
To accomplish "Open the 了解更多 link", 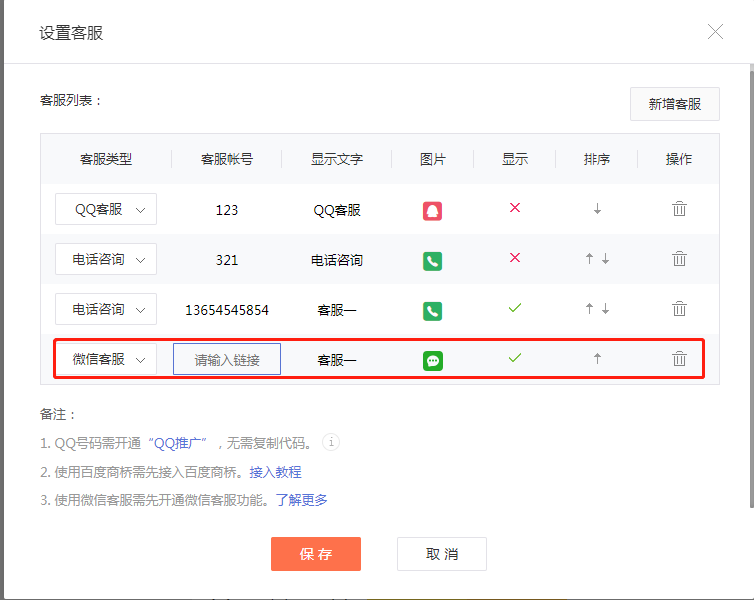I will point(301,500).
